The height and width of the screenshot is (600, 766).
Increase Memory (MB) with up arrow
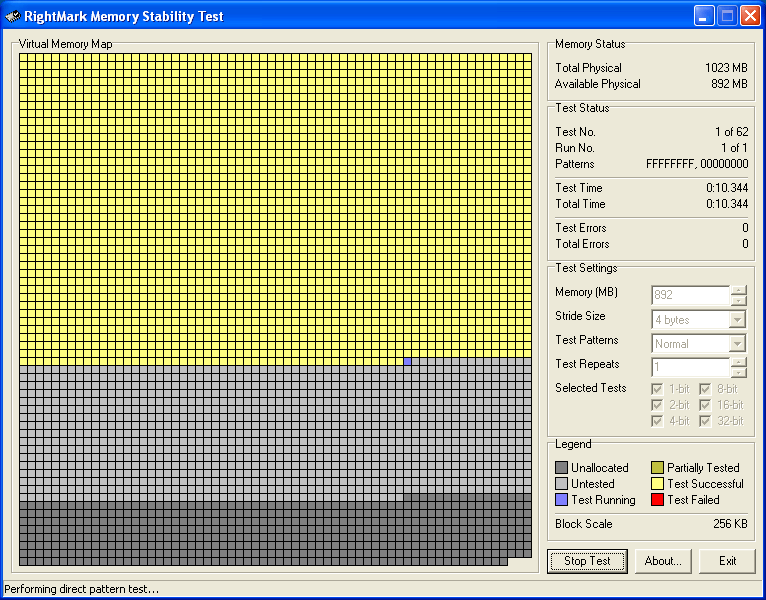(x=739, y=290)
